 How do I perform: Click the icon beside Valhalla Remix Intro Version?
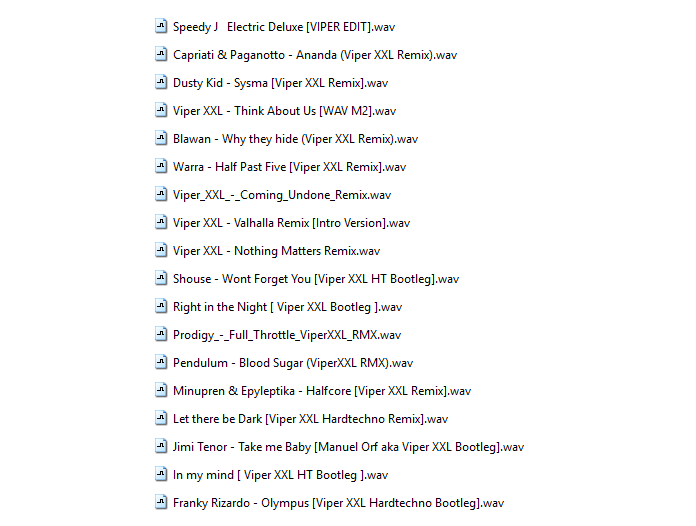(x=161, y=221)
